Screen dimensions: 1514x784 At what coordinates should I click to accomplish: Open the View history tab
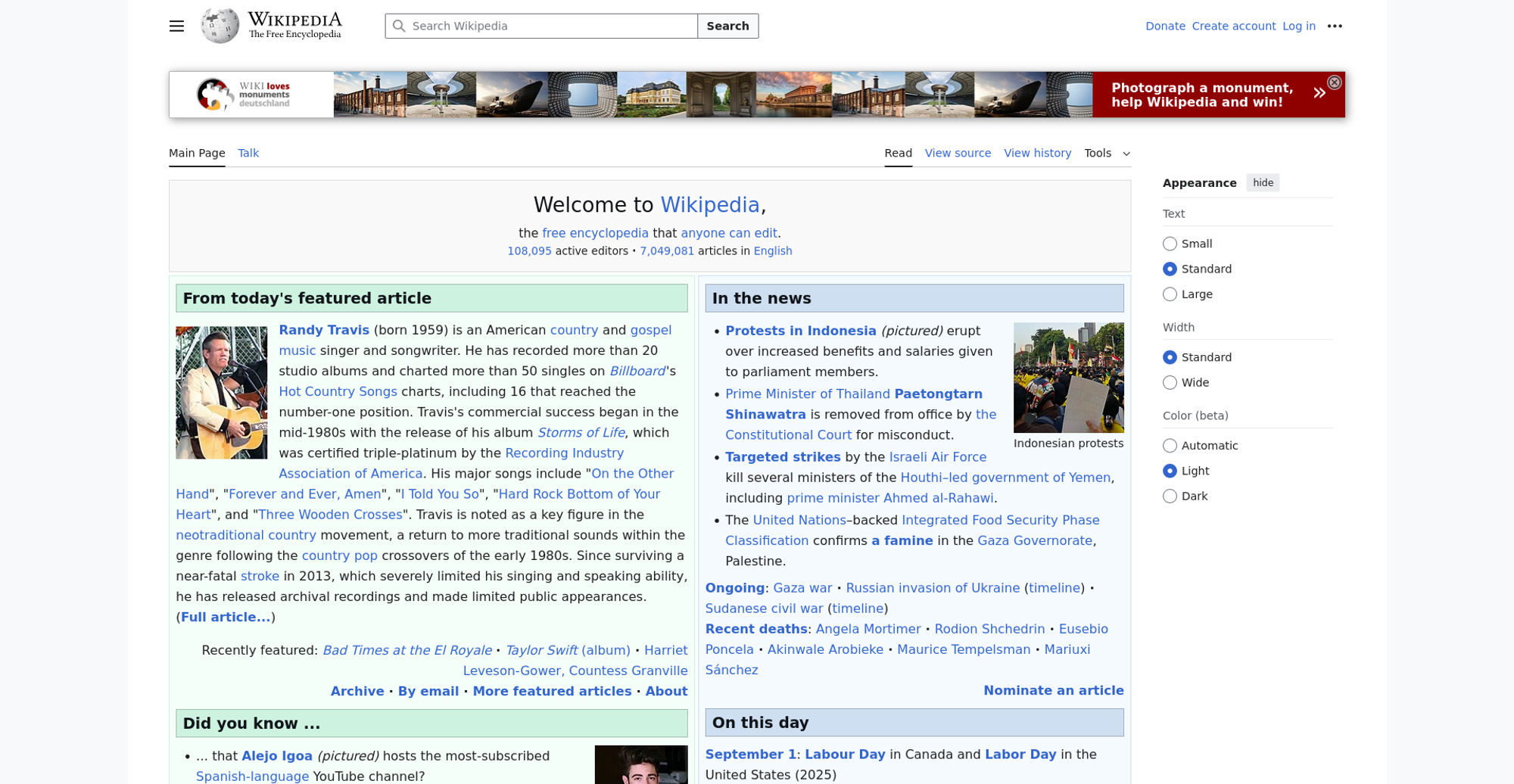point(1037,153)
